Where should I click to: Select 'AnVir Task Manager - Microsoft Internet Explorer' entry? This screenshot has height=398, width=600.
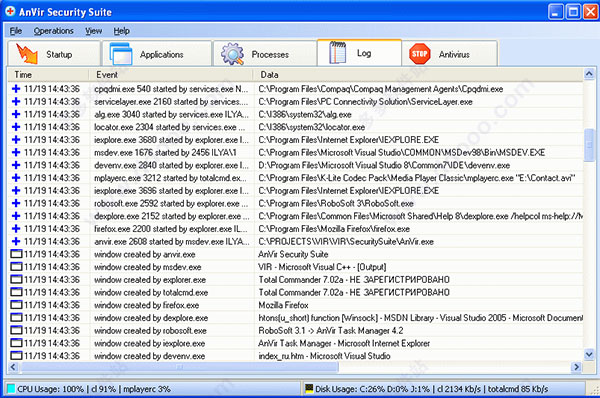point(344,343)
